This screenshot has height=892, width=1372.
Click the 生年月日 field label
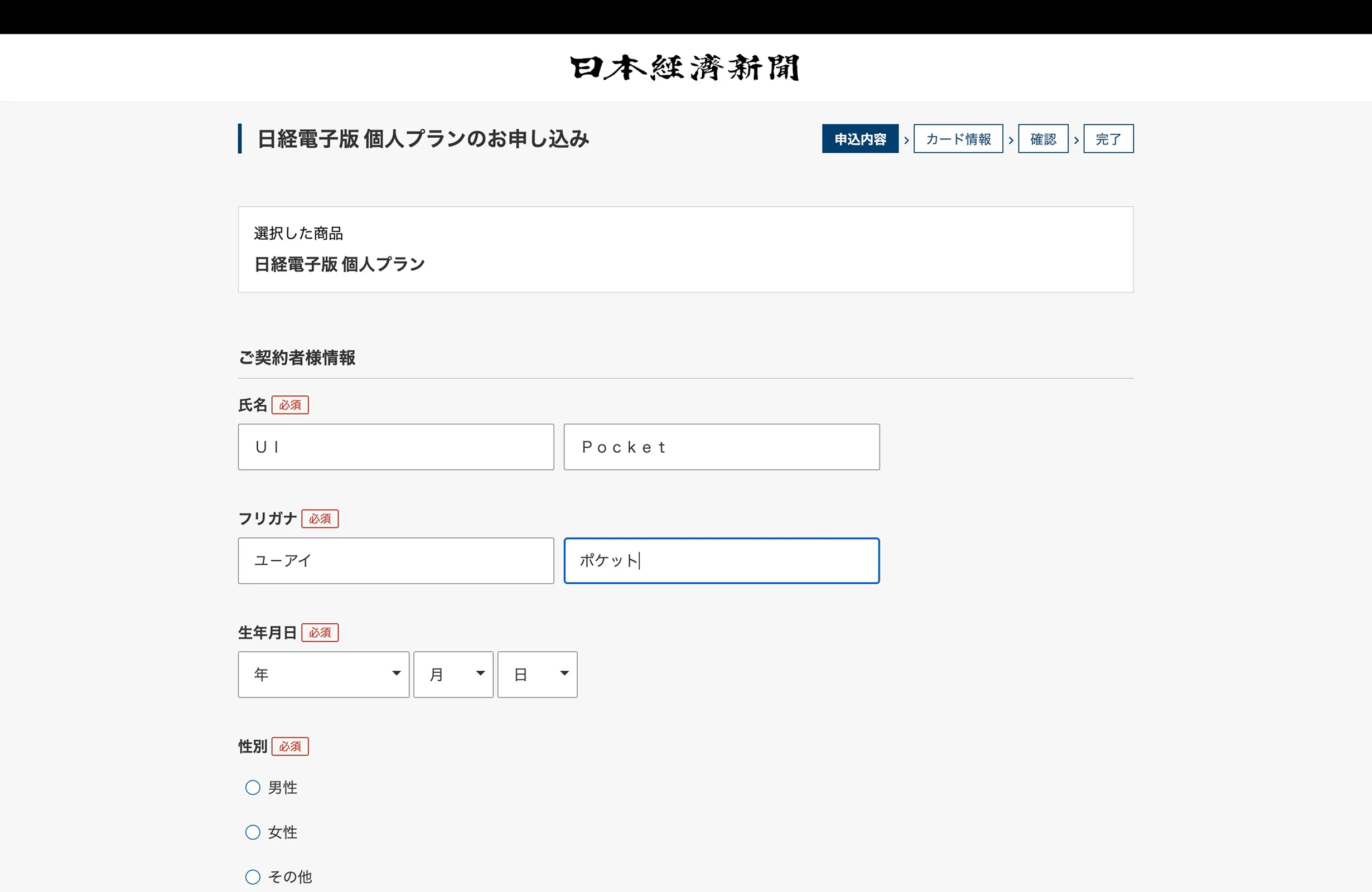pyautogui.click(x=268, y=633)
